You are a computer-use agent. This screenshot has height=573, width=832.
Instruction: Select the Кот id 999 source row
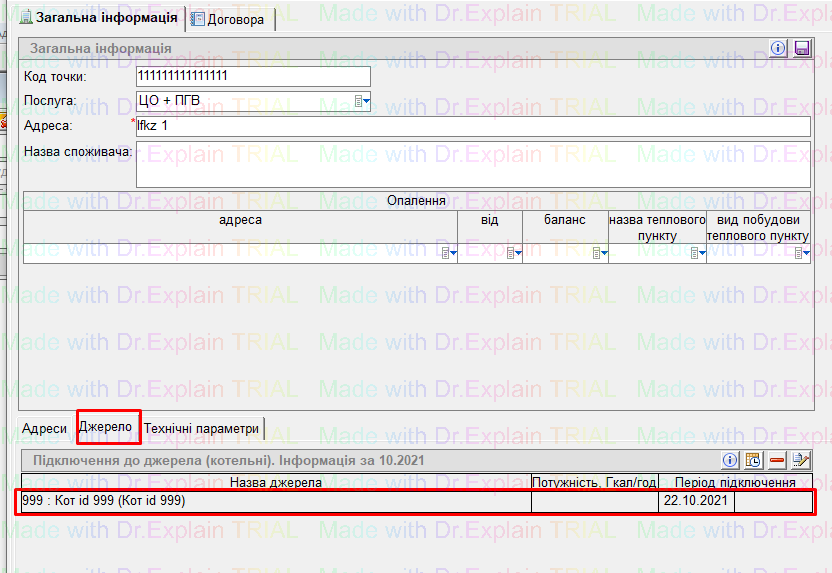(270, 501)
